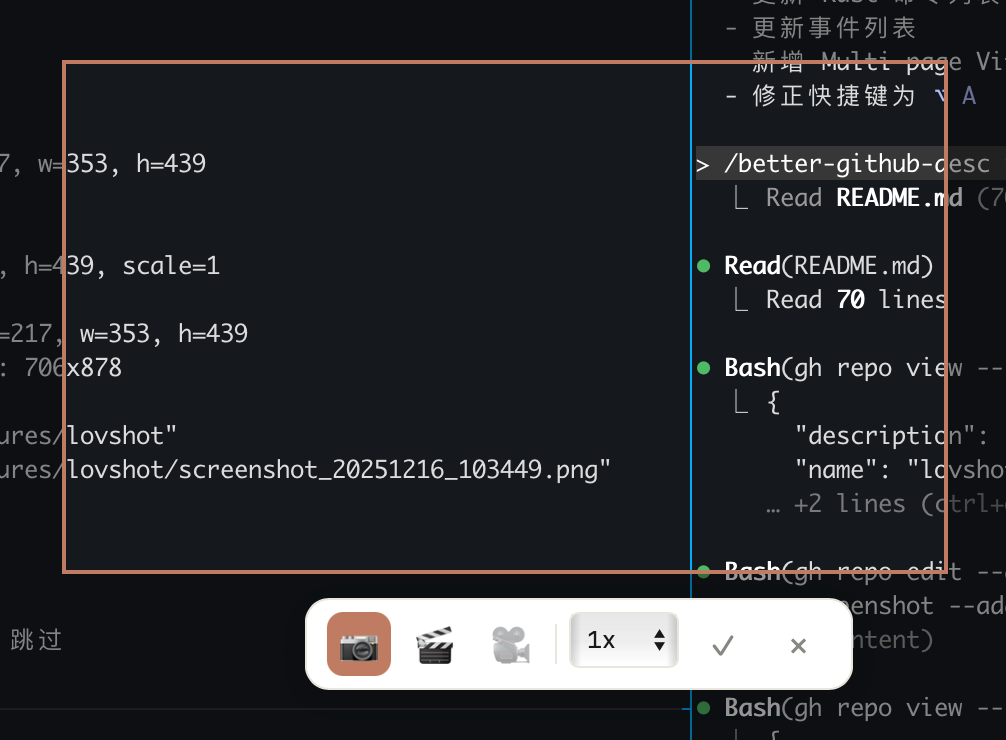Confirm capture with the checkmark
This screenshot has width=1006, height=740.
pos(723,645)
